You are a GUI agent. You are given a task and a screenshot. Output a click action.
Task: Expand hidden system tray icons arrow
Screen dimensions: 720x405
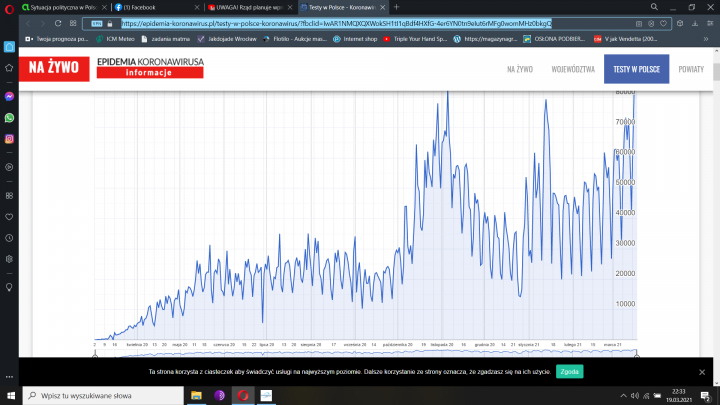tap(603, 396)
